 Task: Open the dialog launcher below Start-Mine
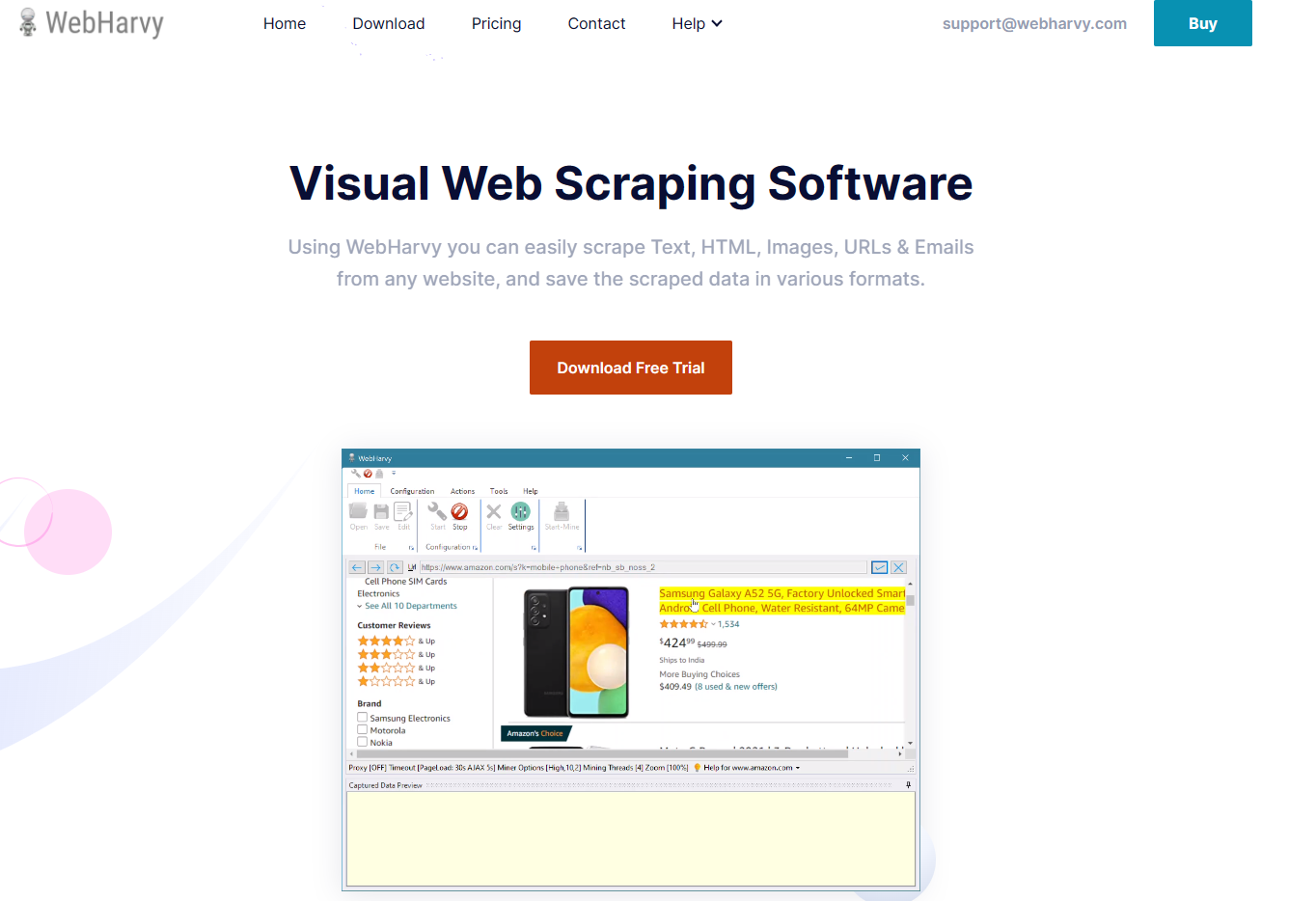point(580,548)
